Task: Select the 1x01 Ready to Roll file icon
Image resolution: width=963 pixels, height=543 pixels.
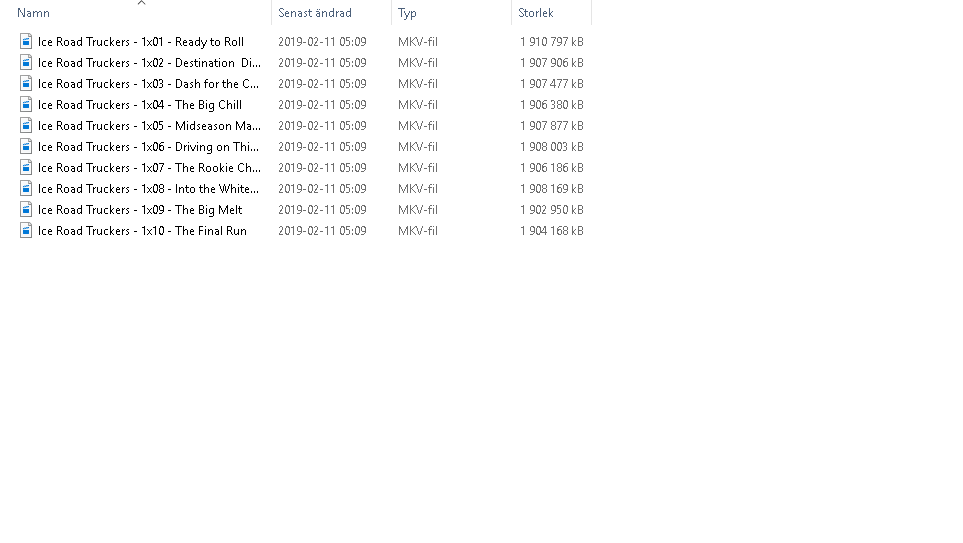Action: click(x=26, y=41)
